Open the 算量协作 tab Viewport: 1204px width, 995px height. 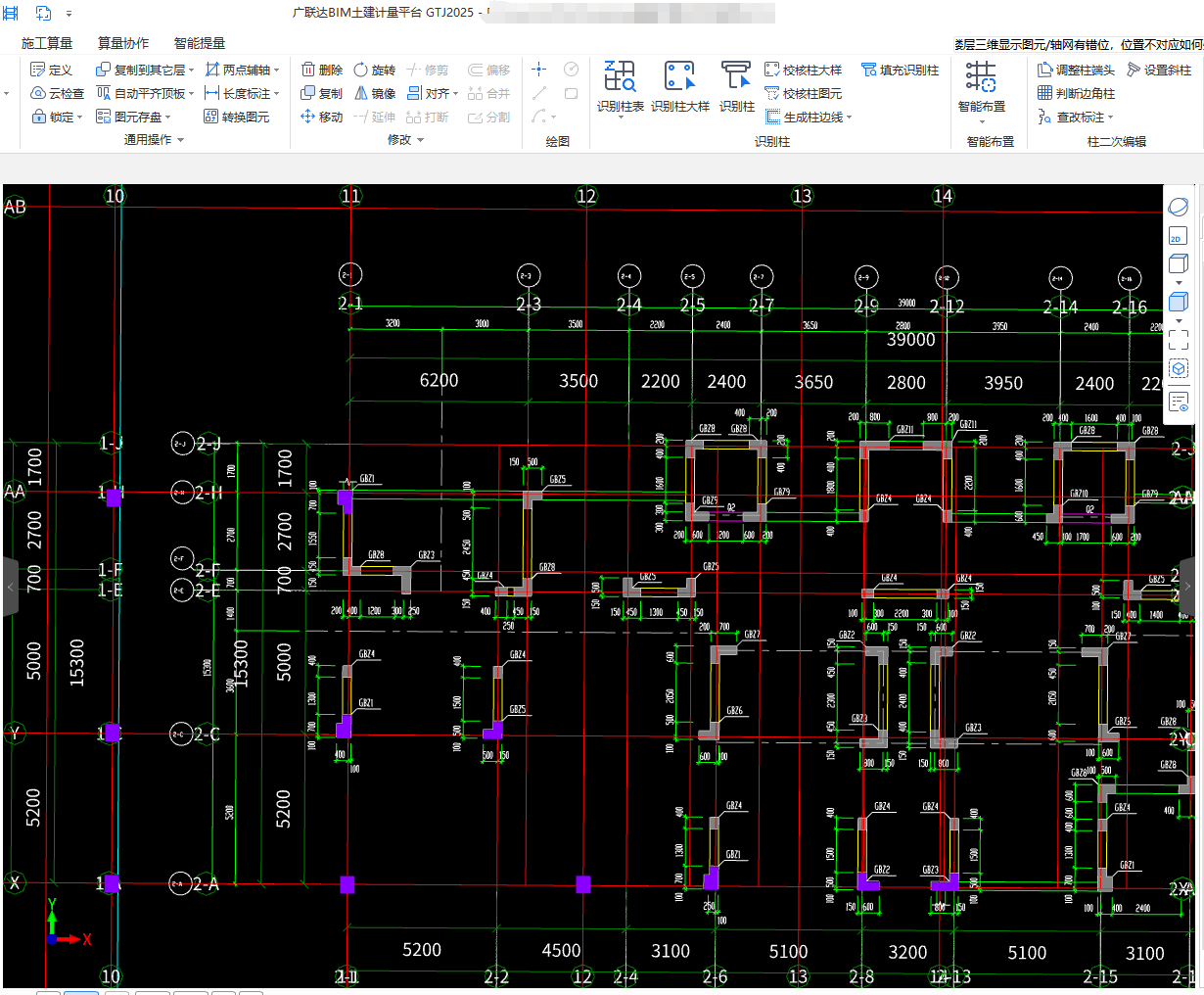(x=123, y=43)
